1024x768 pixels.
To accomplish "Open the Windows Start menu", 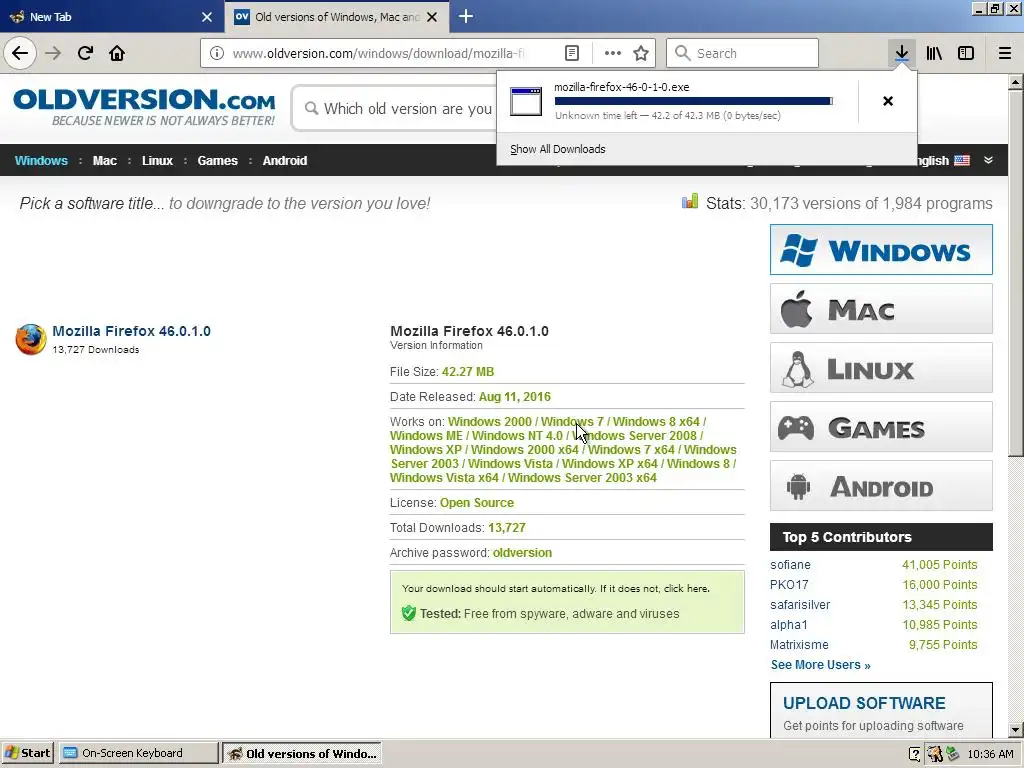I will [28, 753].
